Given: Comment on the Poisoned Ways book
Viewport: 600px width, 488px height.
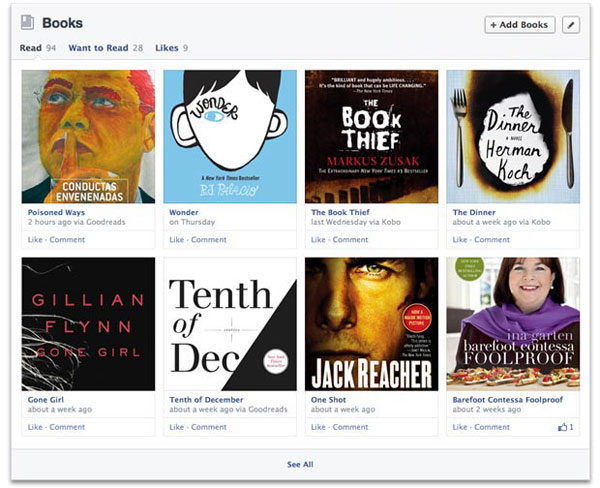Looking at the screenshot, I should tap(67, 240).
